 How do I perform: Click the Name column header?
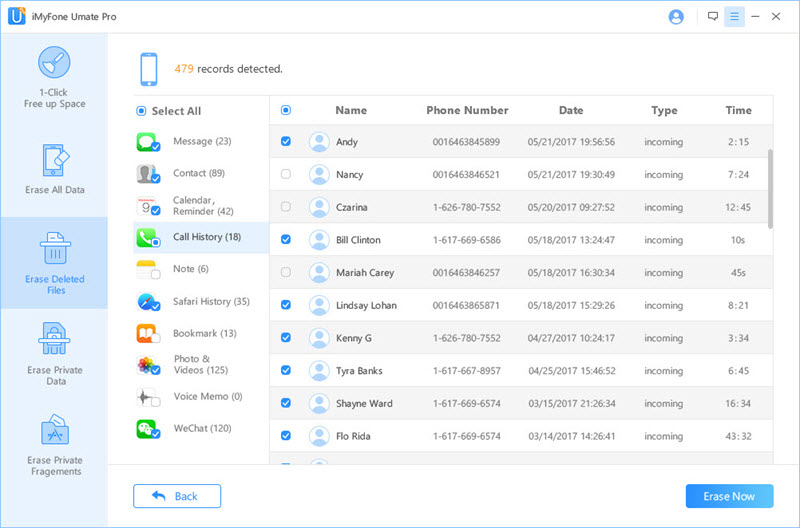pyautogui.click(x=351, y=110)
